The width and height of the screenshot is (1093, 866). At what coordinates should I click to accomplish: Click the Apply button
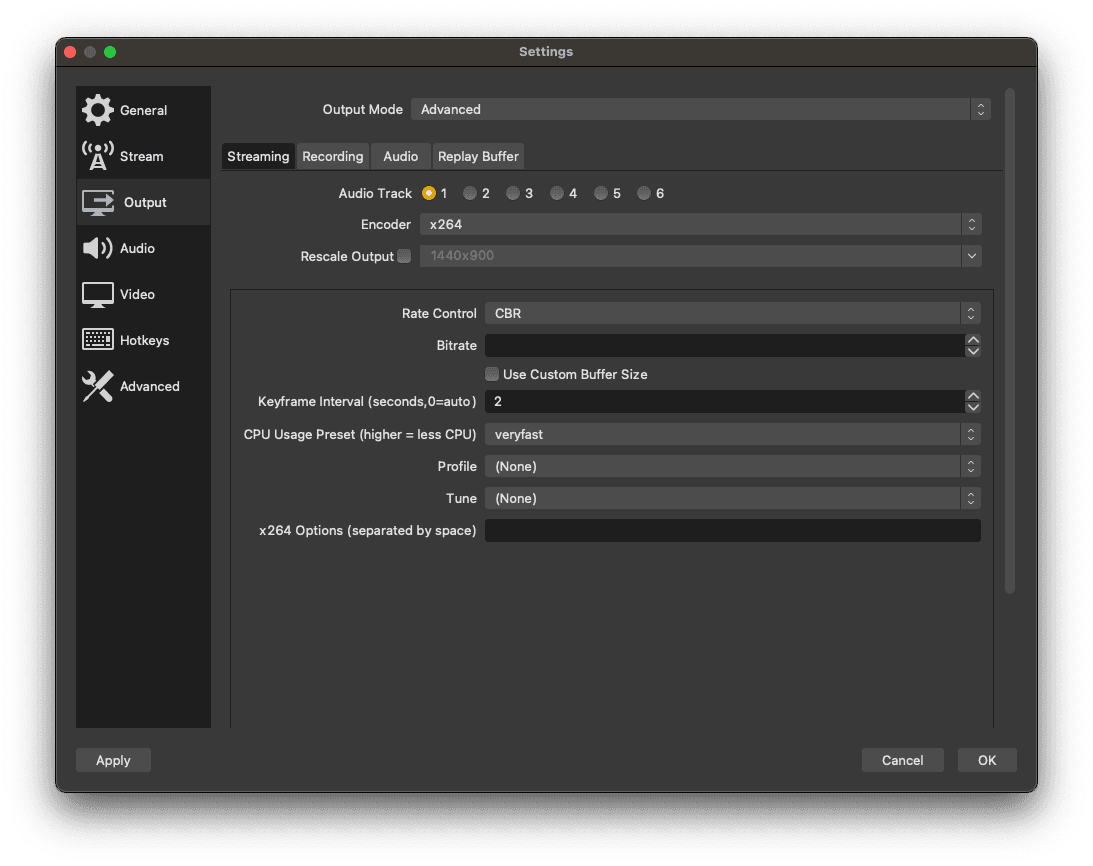pyautogui.click(x=113, y=760)
